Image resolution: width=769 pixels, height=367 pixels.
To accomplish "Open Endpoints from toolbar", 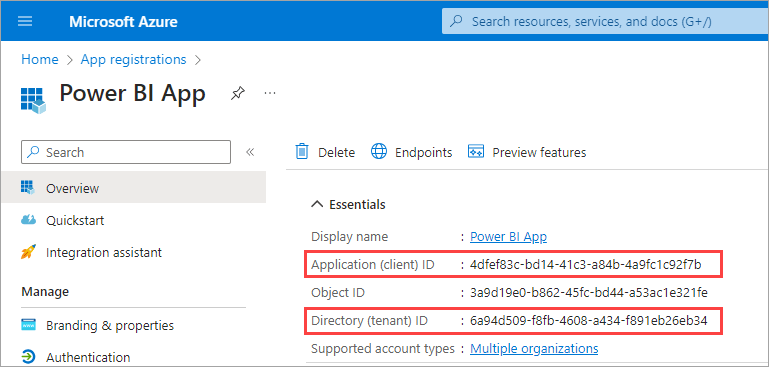I will point(411,152).
